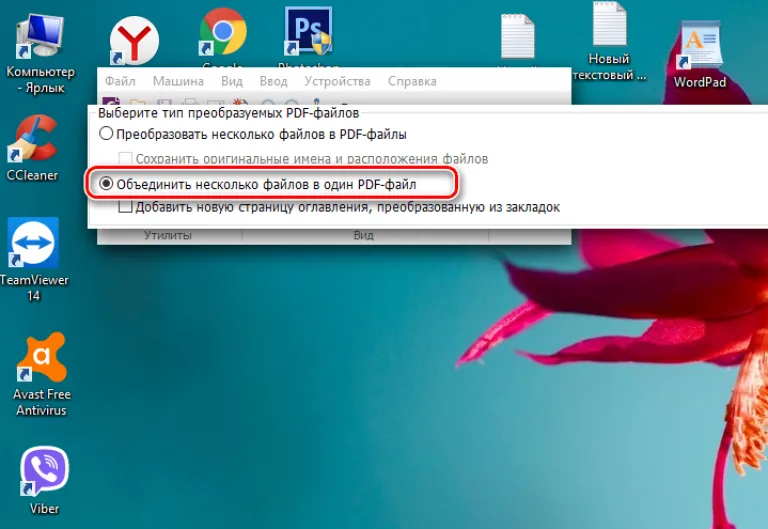Open the Ввод menu
Image resolution: width=768 pixels, height=529 pixels.
point(273,81)
